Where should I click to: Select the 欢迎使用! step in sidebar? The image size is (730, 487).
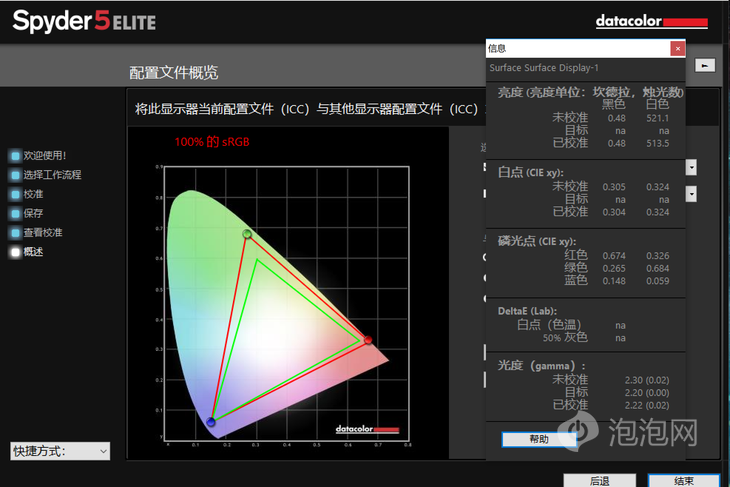pyautogui.click(x=37, y=156)
